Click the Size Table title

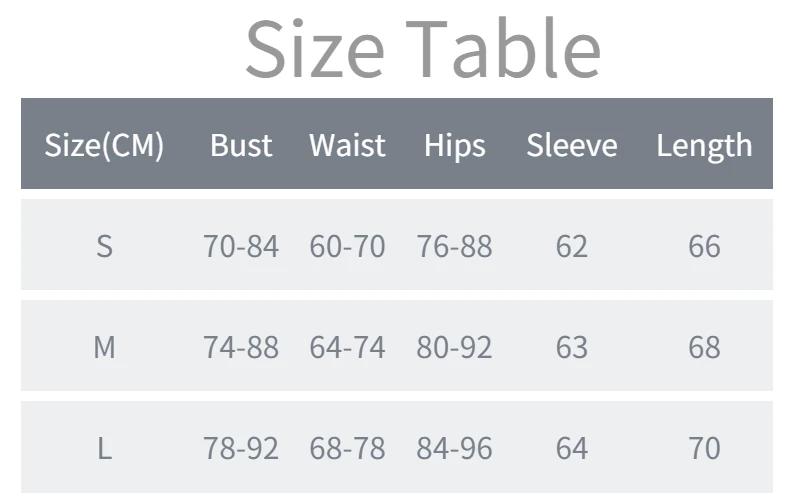[422, 48]
